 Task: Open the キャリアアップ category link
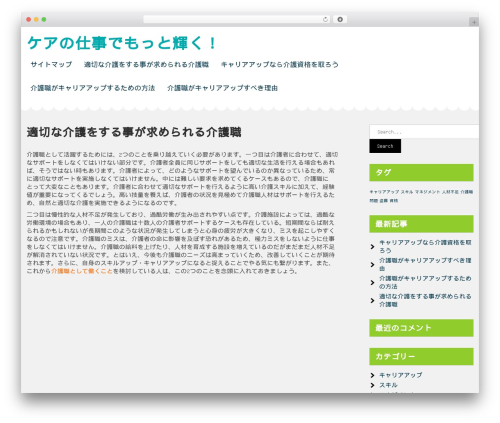click(x=401, y=375)
